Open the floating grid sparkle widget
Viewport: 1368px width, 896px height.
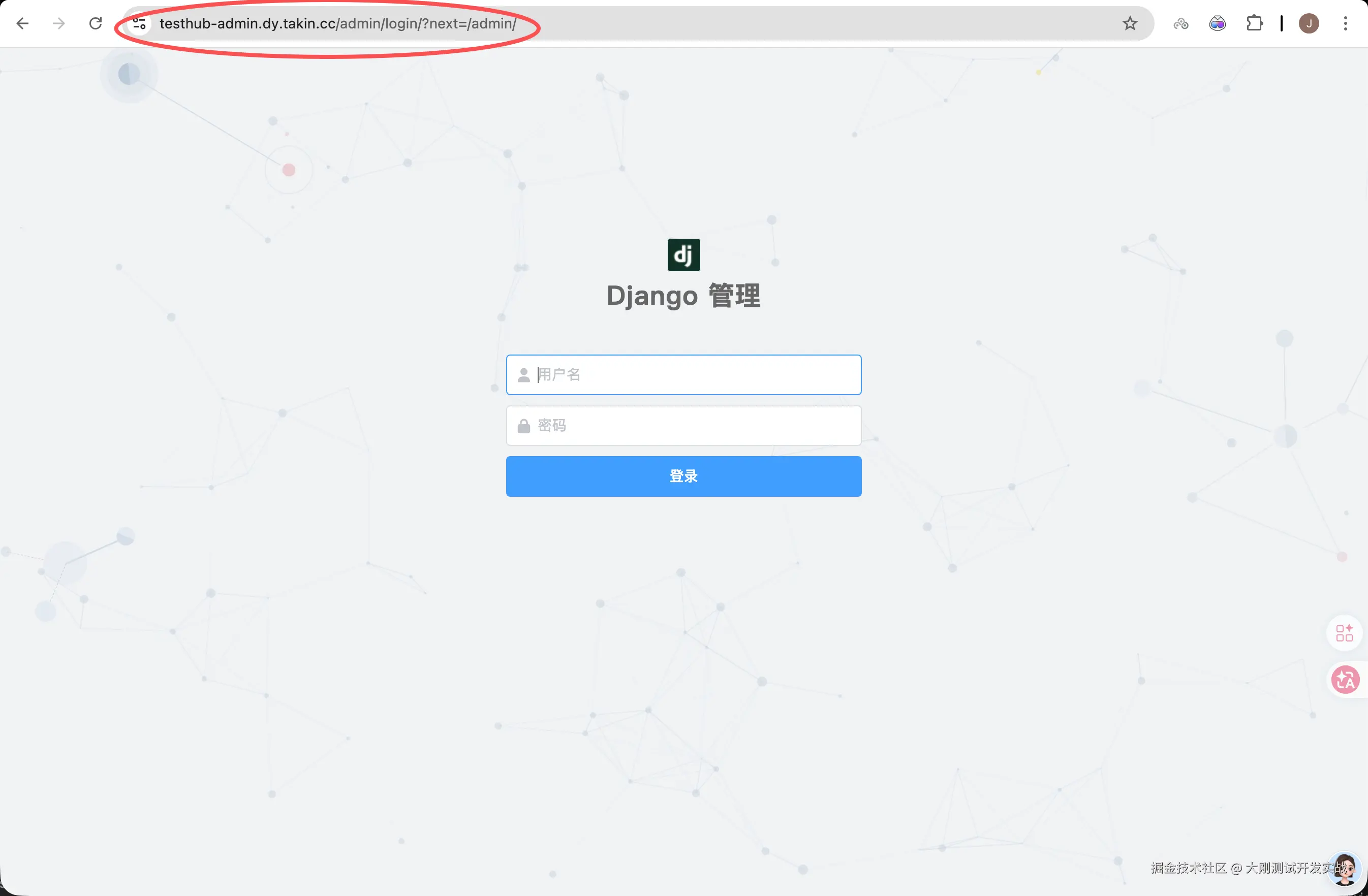click(1345, 633)
